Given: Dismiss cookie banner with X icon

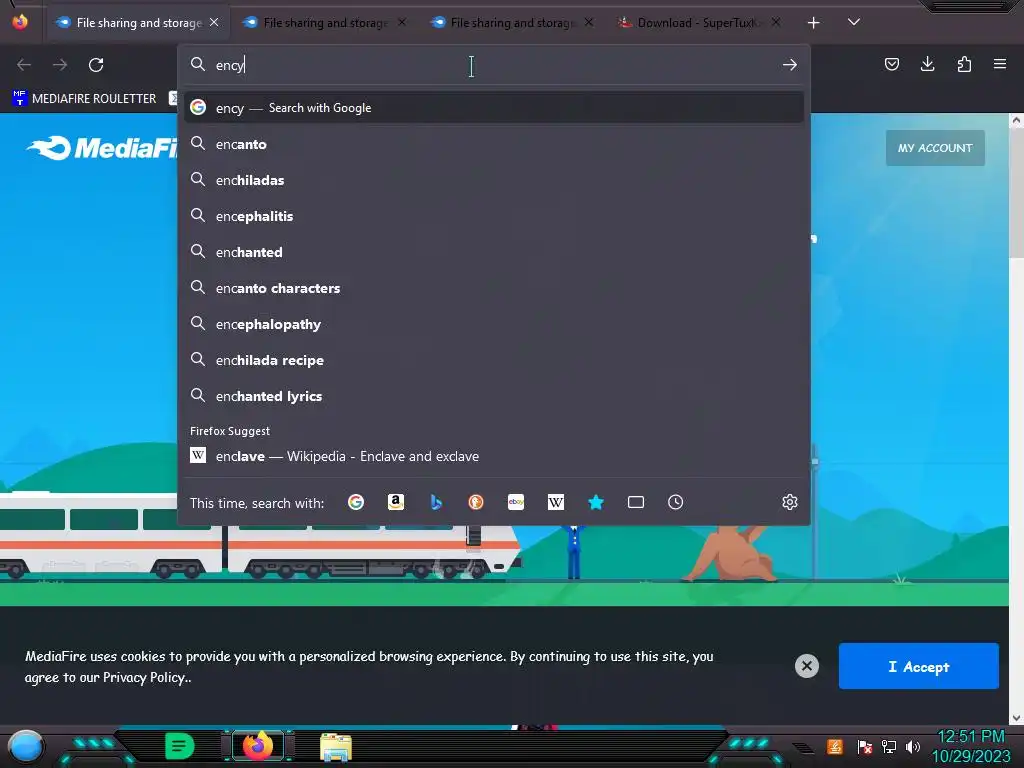Looking at the screenshot, I should point(807,666).
